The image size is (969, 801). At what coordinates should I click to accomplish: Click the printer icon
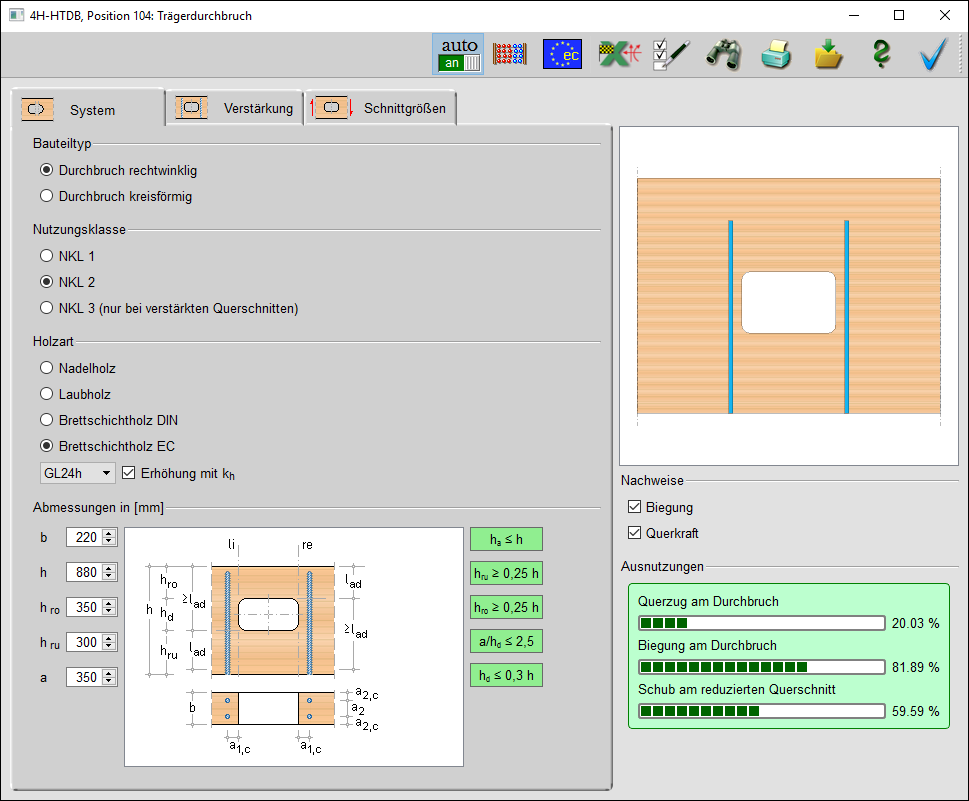click(x=776, y=54)
